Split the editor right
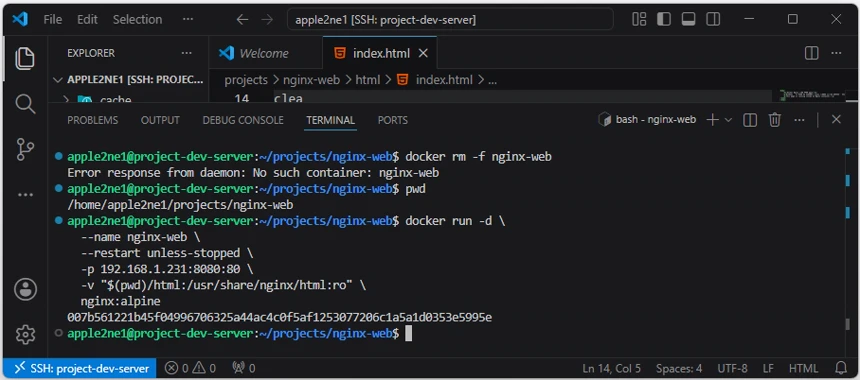Screen dimensions: 860x380 (811, 53)
